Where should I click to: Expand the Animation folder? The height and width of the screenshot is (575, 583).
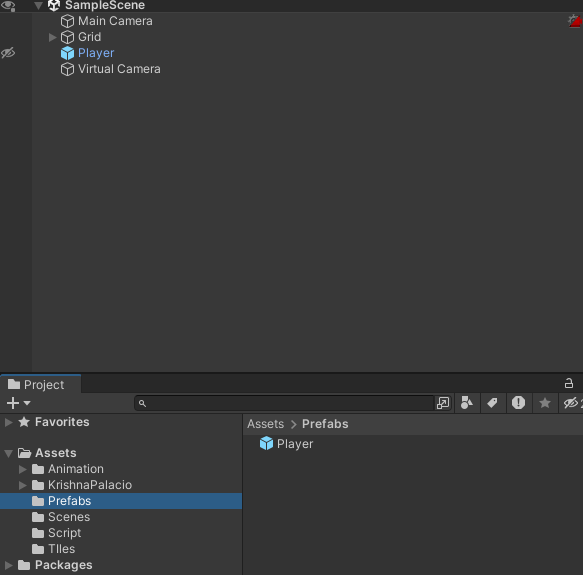23,469
